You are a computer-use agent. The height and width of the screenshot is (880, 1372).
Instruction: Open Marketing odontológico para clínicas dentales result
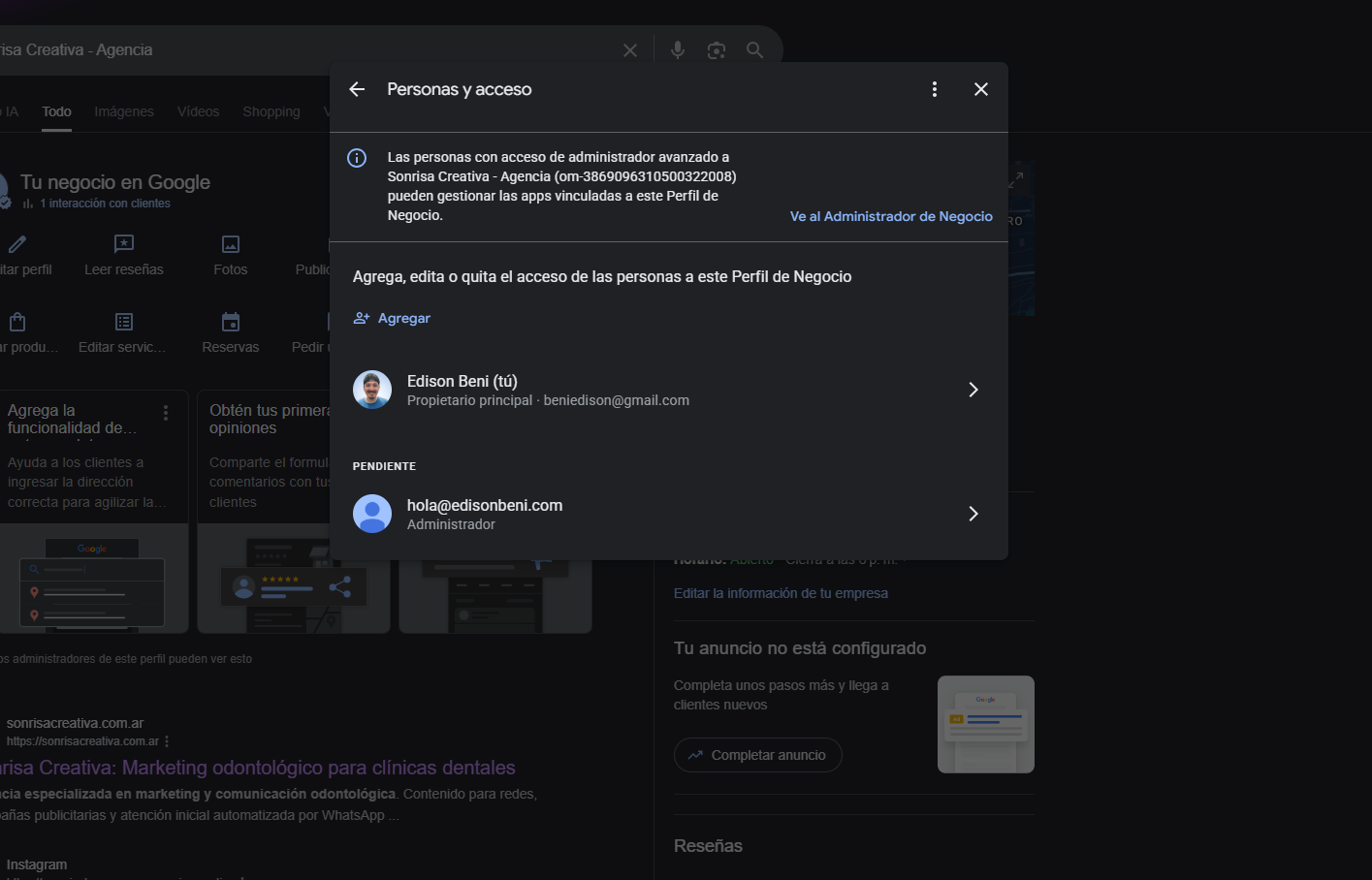pyautogui.click(x=257, y=768)
